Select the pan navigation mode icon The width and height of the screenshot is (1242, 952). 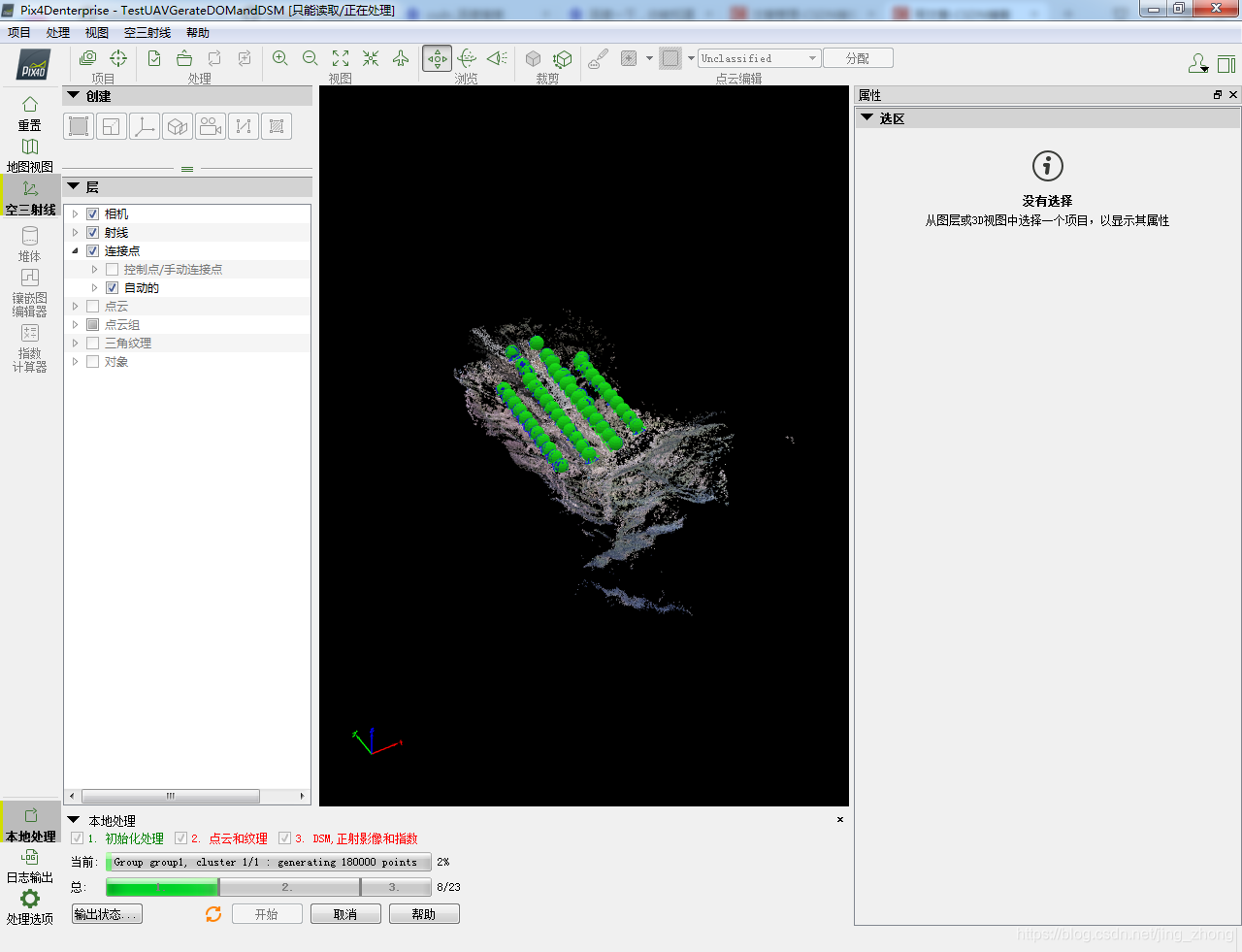[438, 58]
